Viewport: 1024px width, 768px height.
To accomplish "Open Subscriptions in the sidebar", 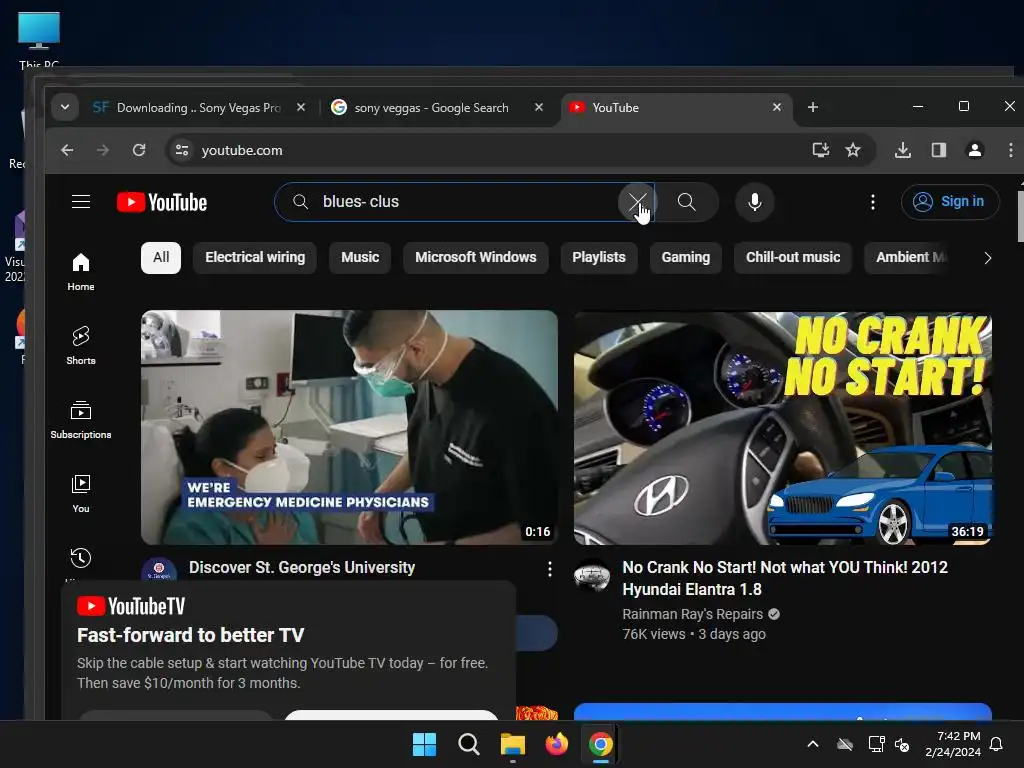I will 81,419.
